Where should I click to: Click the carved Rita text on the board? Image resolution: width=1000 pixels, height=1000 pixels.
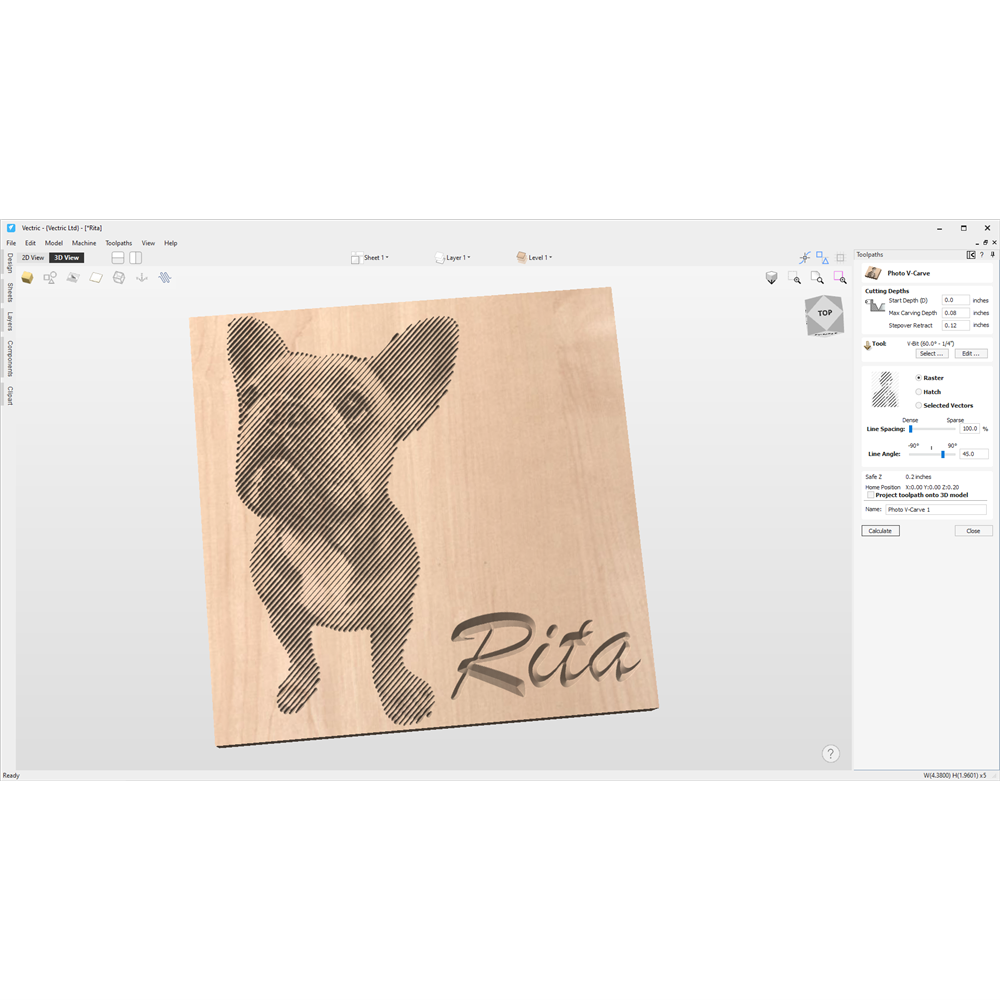[544, 654]
